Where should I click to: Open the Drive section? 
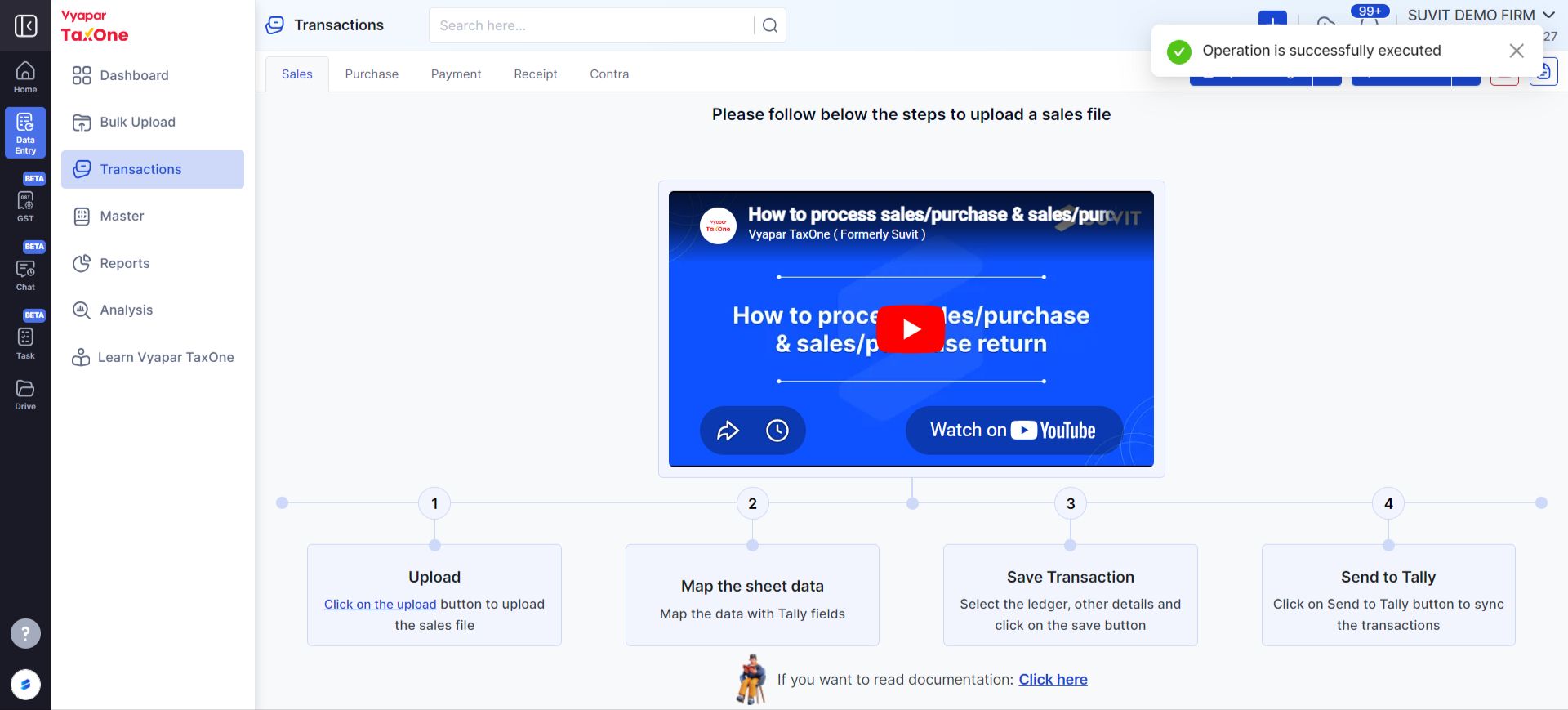click(x=25, y=395)
